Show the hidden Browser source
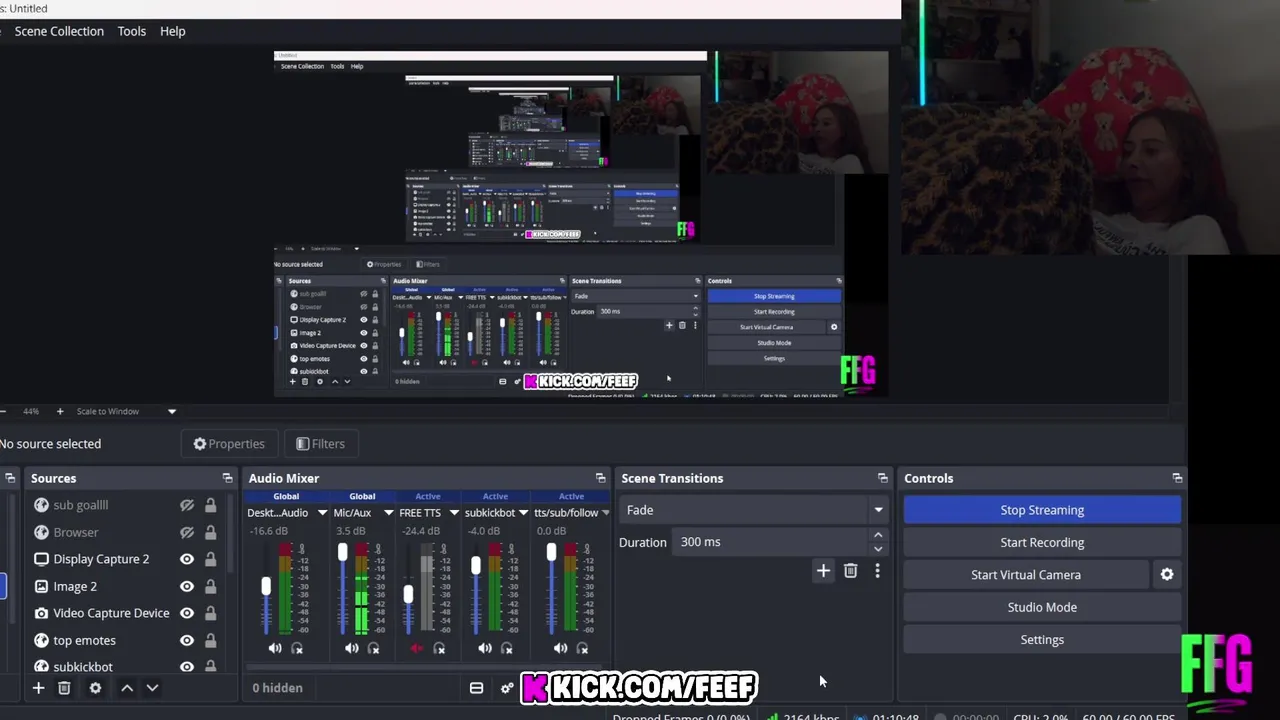The image size is (1280, 720). click(187, 532)
